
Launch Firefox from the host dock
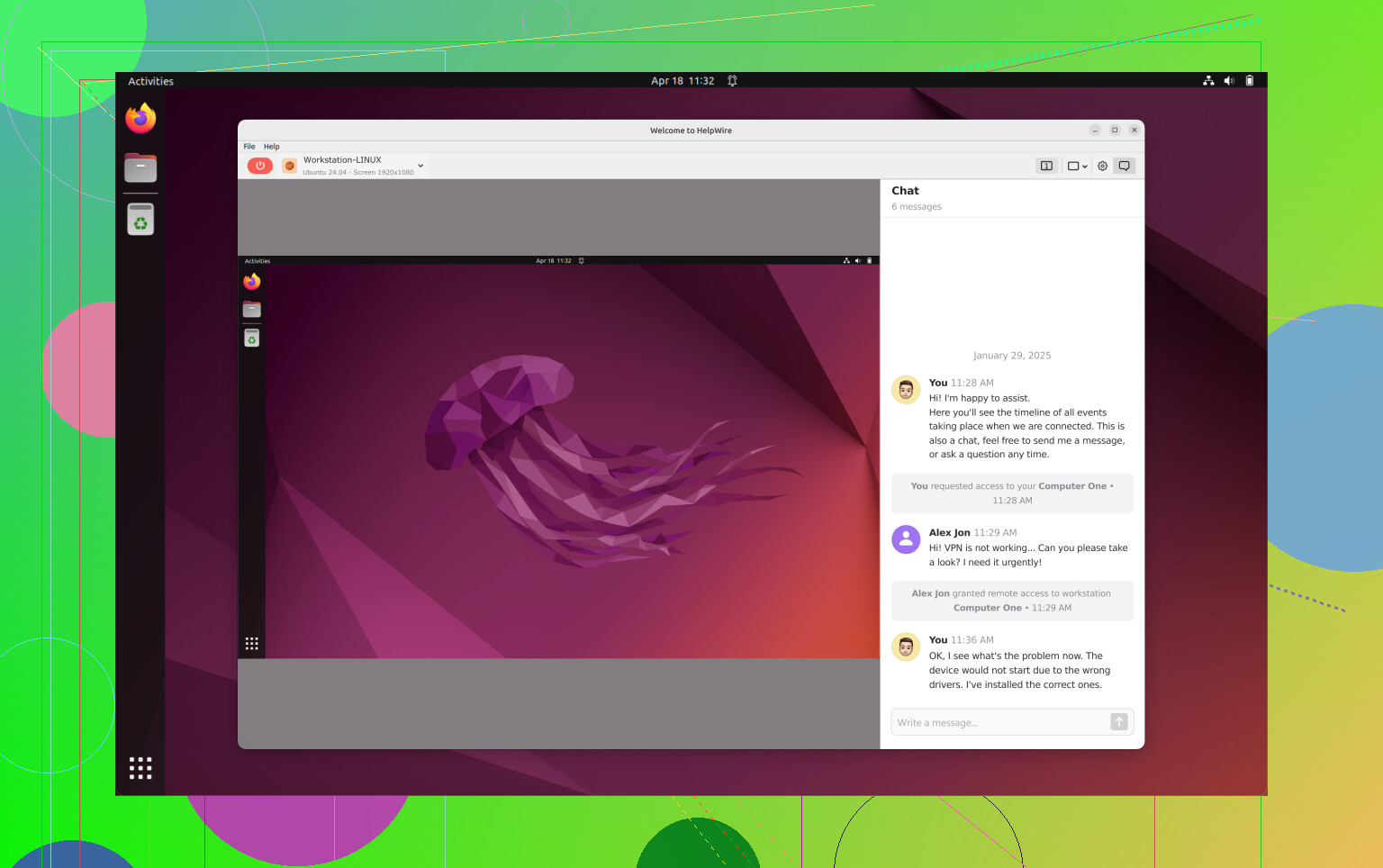pyautogui.click(x=140, y=118)
